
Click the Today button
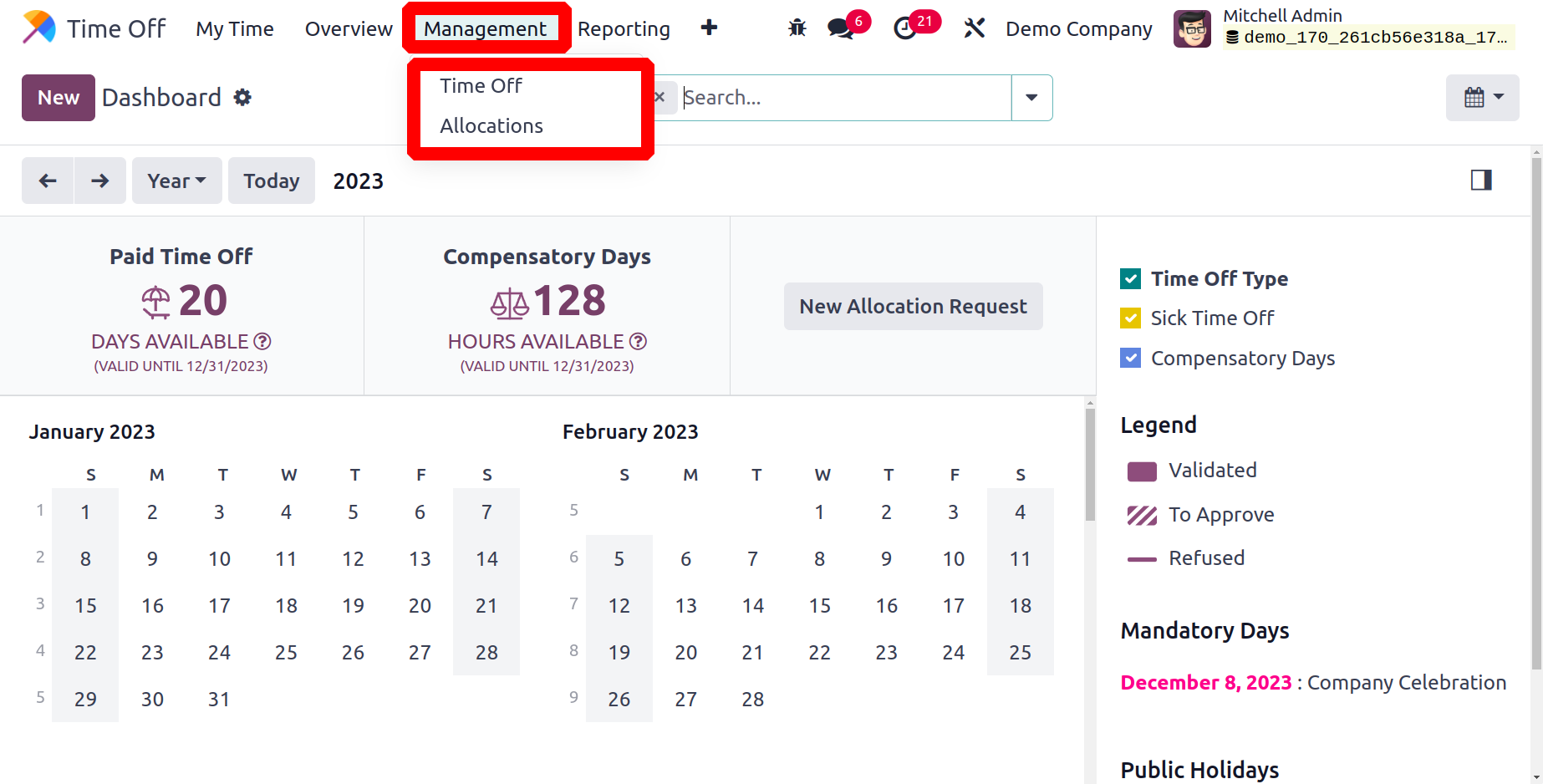click(271, 181)
